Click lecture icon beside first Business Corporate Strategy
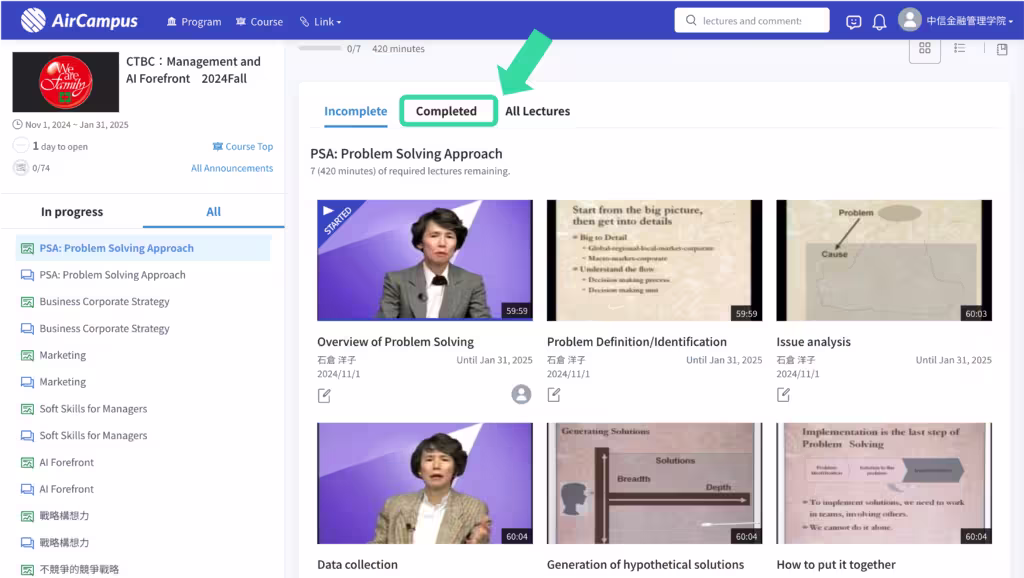This screenshot has height=578, width=1024. tap(27, 302)
